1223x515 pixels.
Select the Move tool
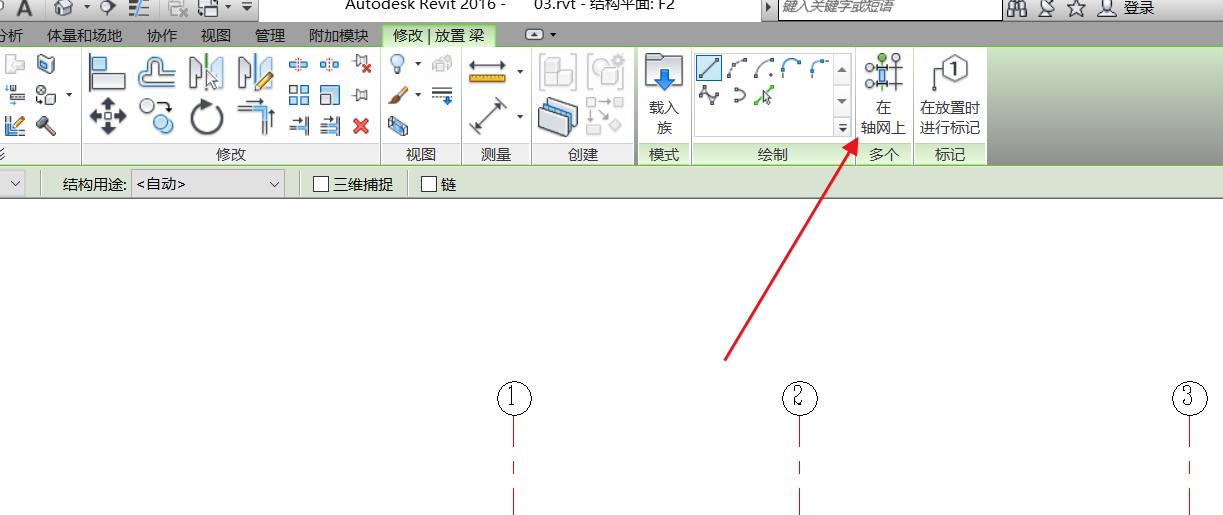point(107,116)
